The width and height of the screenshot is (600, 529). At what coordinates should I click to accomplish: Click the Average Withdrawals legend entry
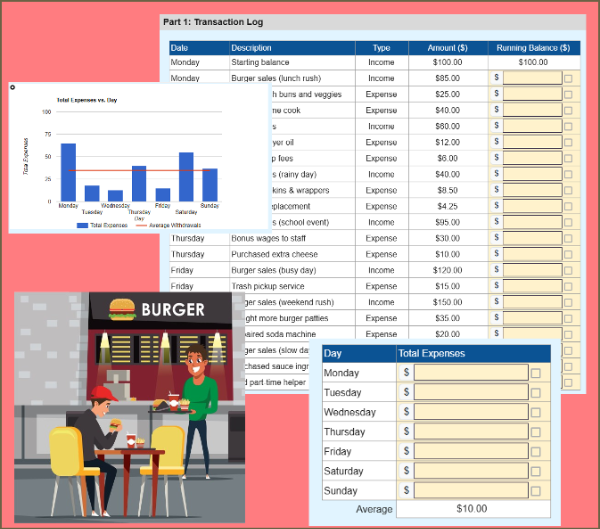click(168, 225)
